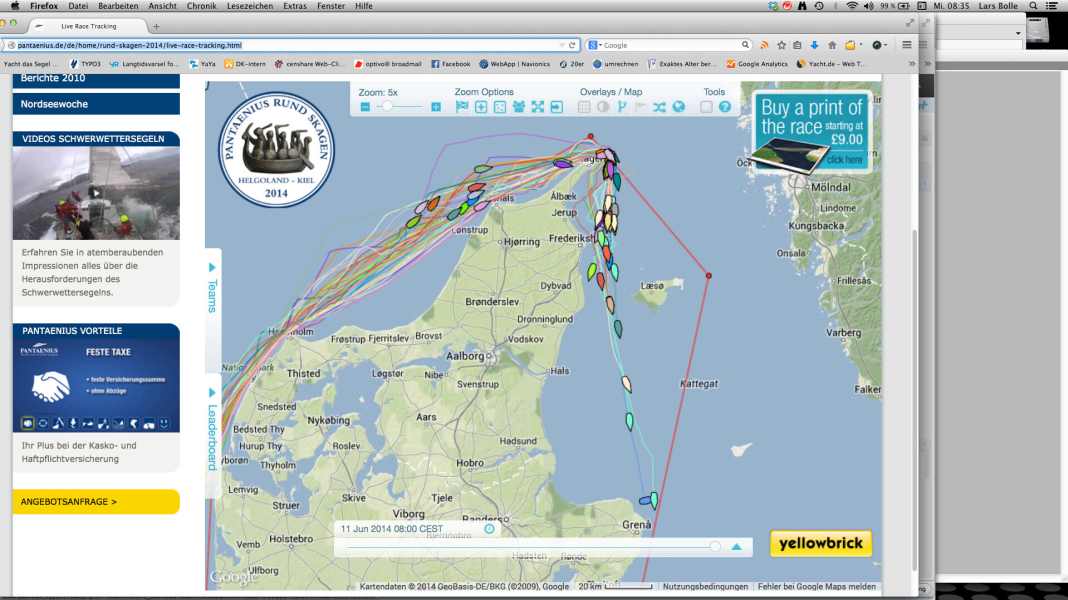Click the fleet group zoom icon

coord(518,107)
